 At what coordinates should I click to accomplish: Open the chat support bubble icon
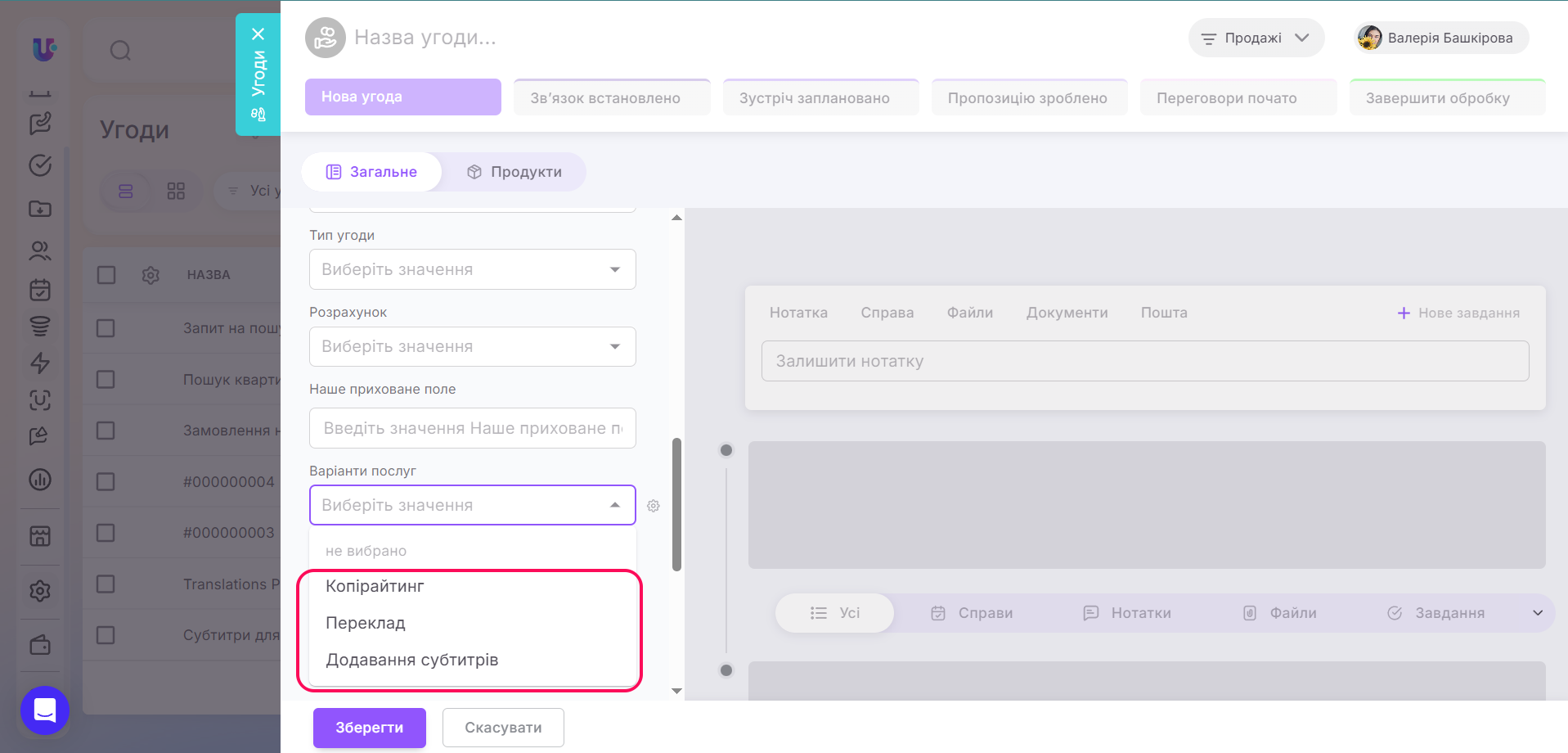point(45,710)
